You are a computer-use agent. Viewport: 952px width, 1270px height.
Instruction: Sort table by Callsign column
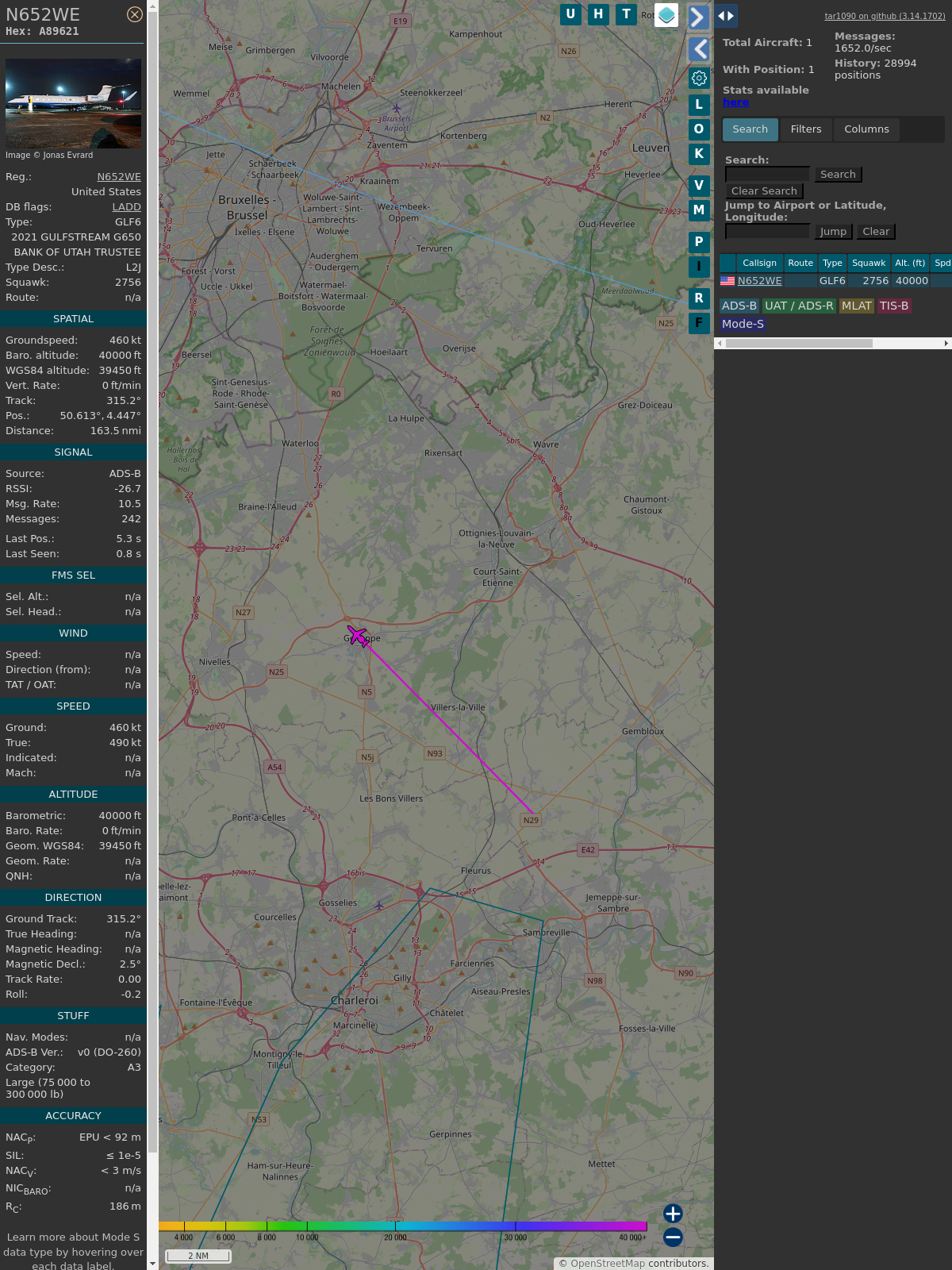point(759,264)
